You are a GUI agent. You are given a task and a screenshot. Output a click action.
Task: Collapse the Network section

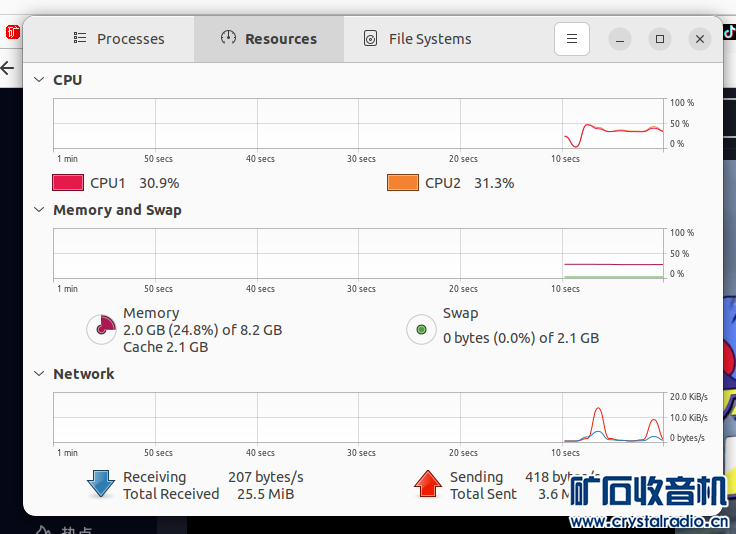[x=39, y=374]
